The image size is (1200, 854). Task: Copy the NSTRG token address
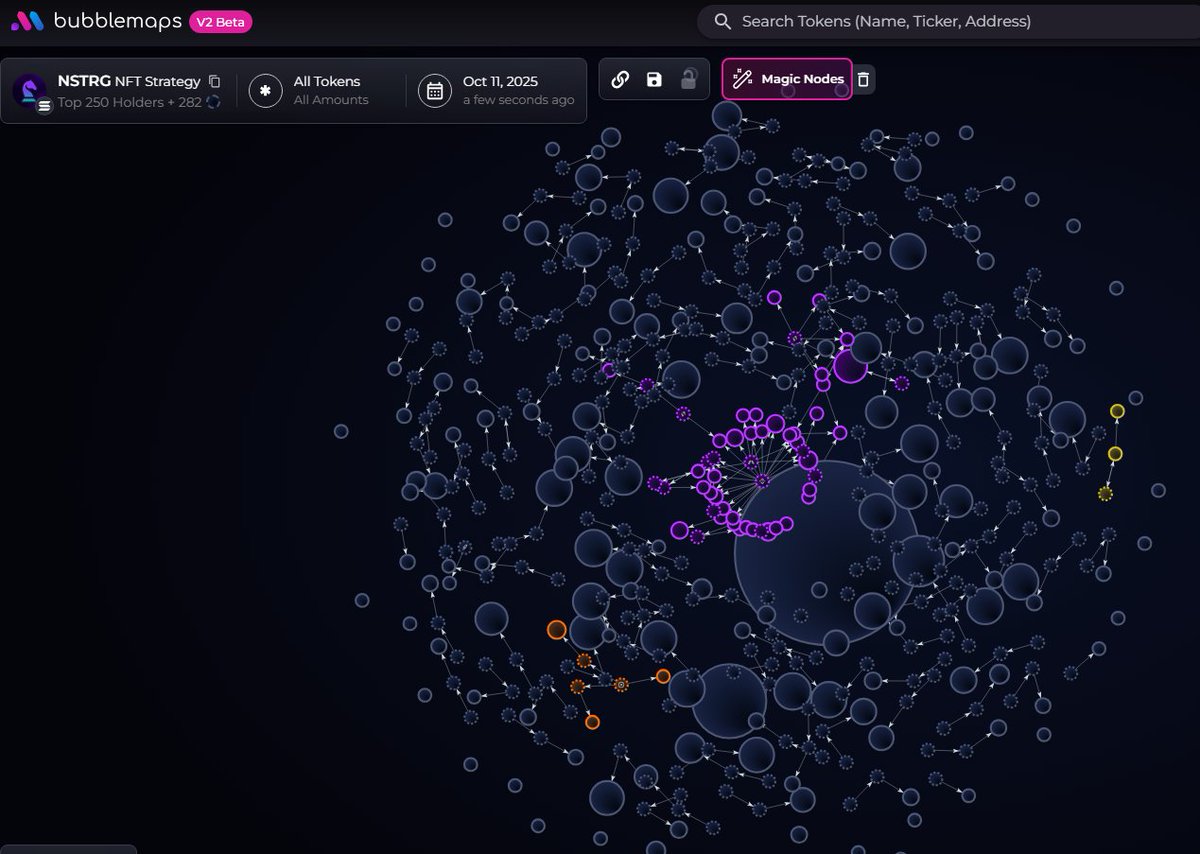point(215,82)
